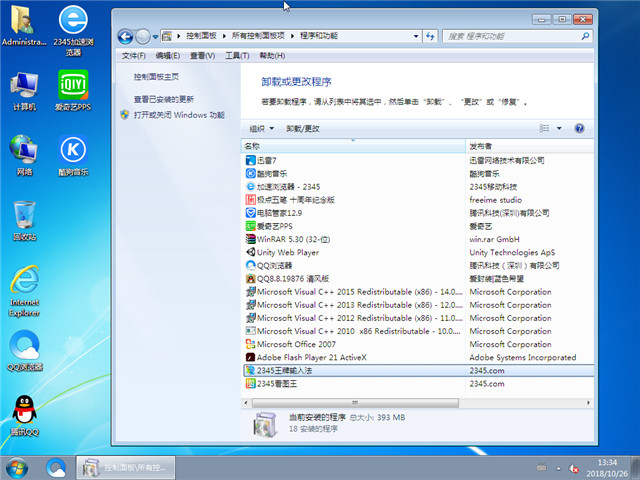Select the 2345王牌输入法 icon

tap(250, 370)
